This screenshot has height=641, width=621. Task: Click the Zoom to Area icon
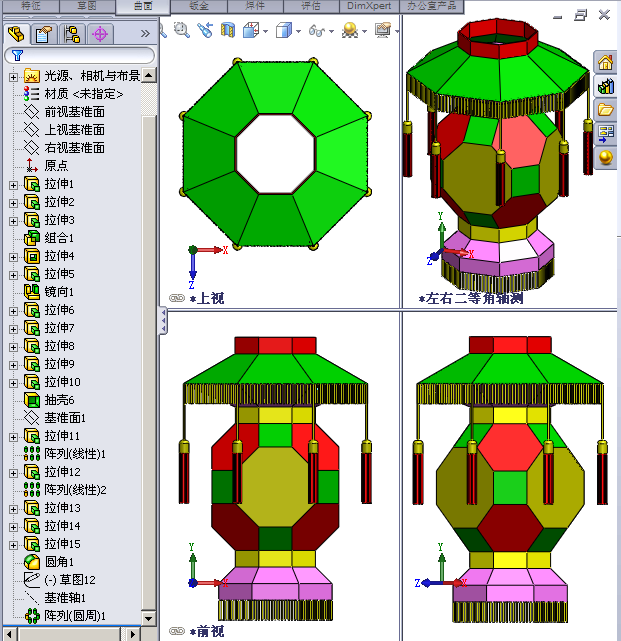[x=182, y=30]
